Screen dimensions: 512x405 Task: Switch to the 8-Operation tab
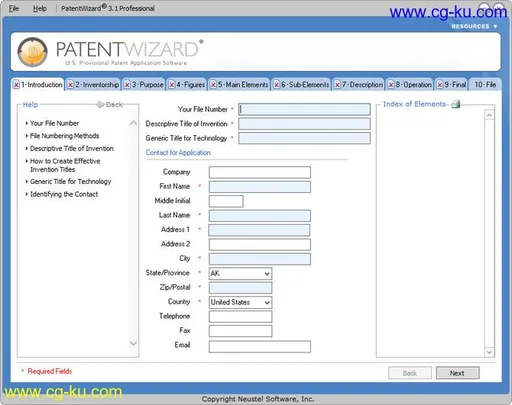point(410,85)
